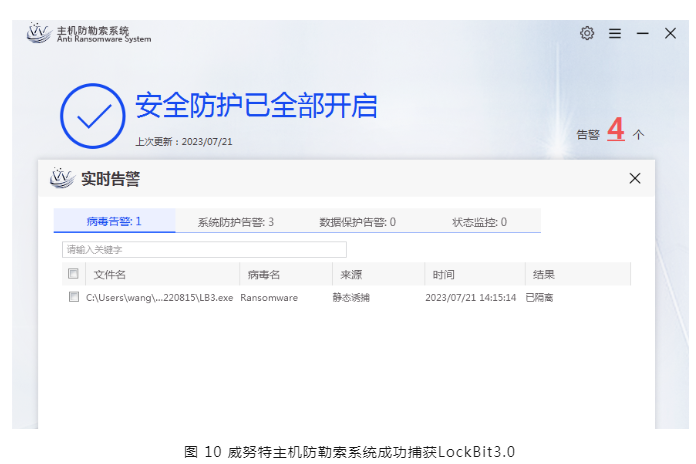Click the large checkmark protection status icon
This screenshot has height=464, width=696.
tap(92, 116)
